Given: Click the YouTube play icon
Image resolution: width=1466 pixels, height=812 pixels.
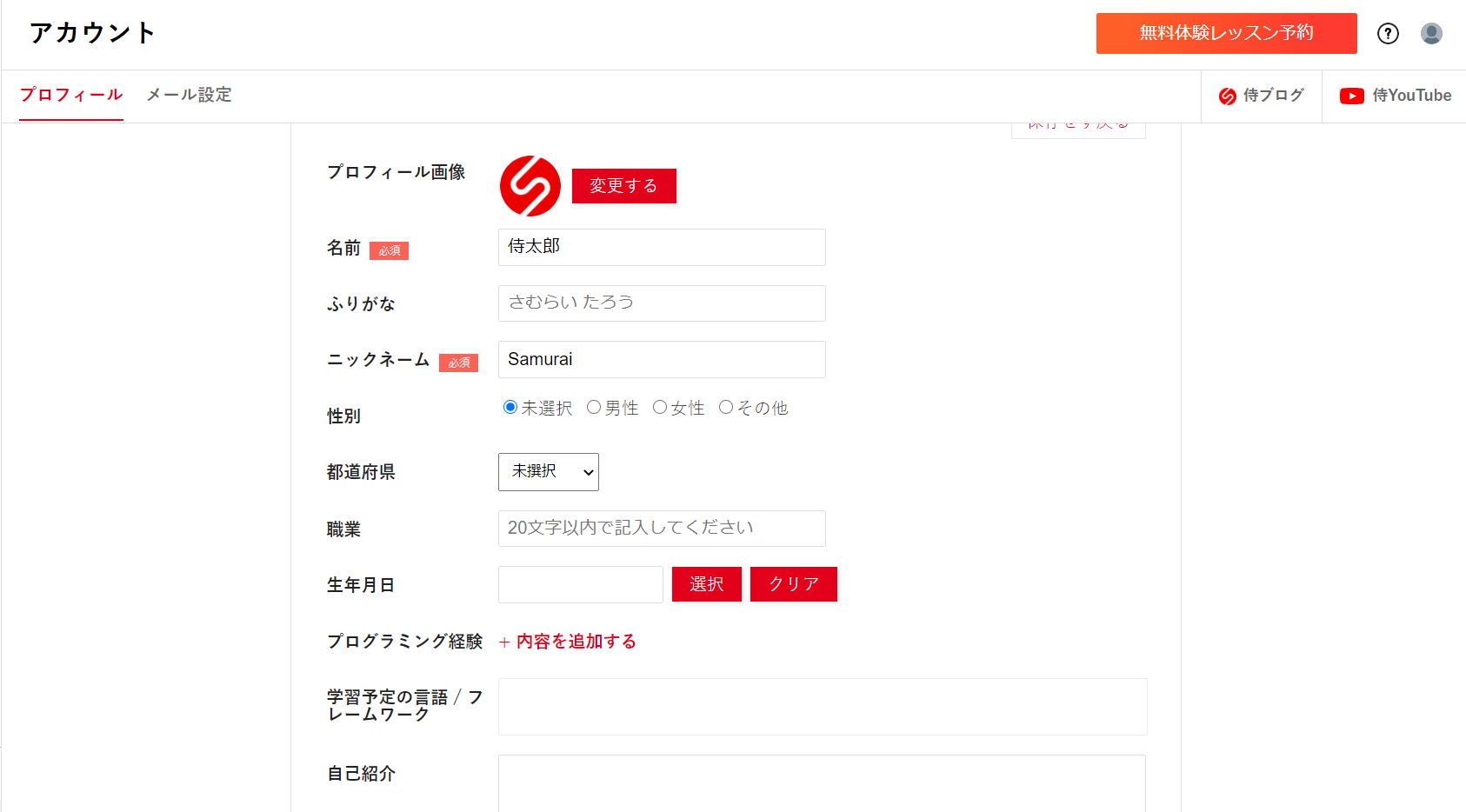Looking at the screenshot, I should click(x=1351, y=96).
